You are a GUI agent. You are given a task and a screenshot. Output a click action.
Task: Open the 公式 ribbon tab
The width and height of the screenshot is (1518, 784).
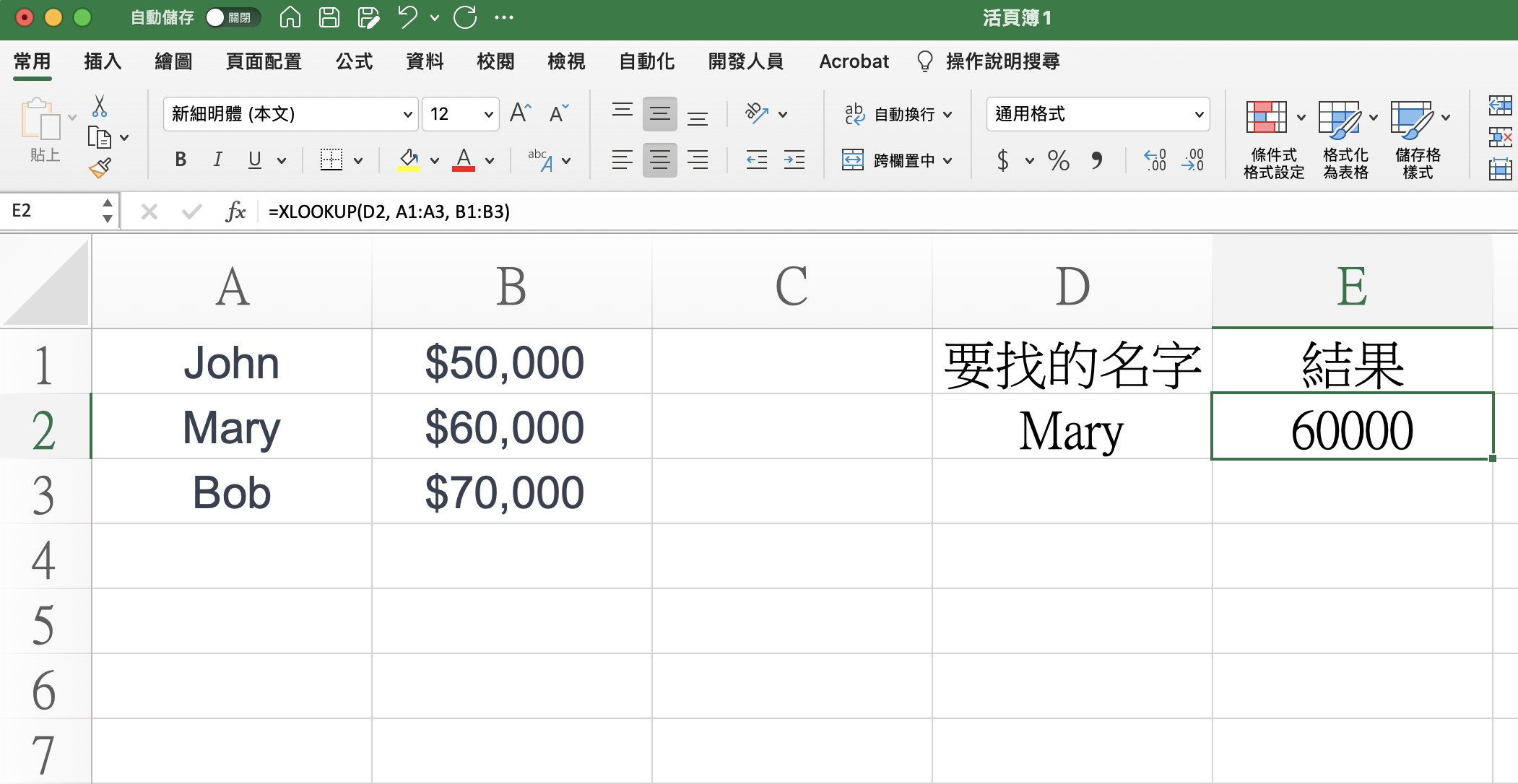tap(354, 61)
